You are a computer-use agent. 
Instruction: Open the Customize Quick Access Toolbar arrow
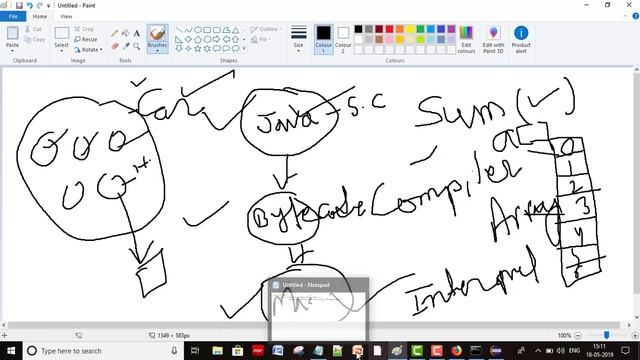49,6
